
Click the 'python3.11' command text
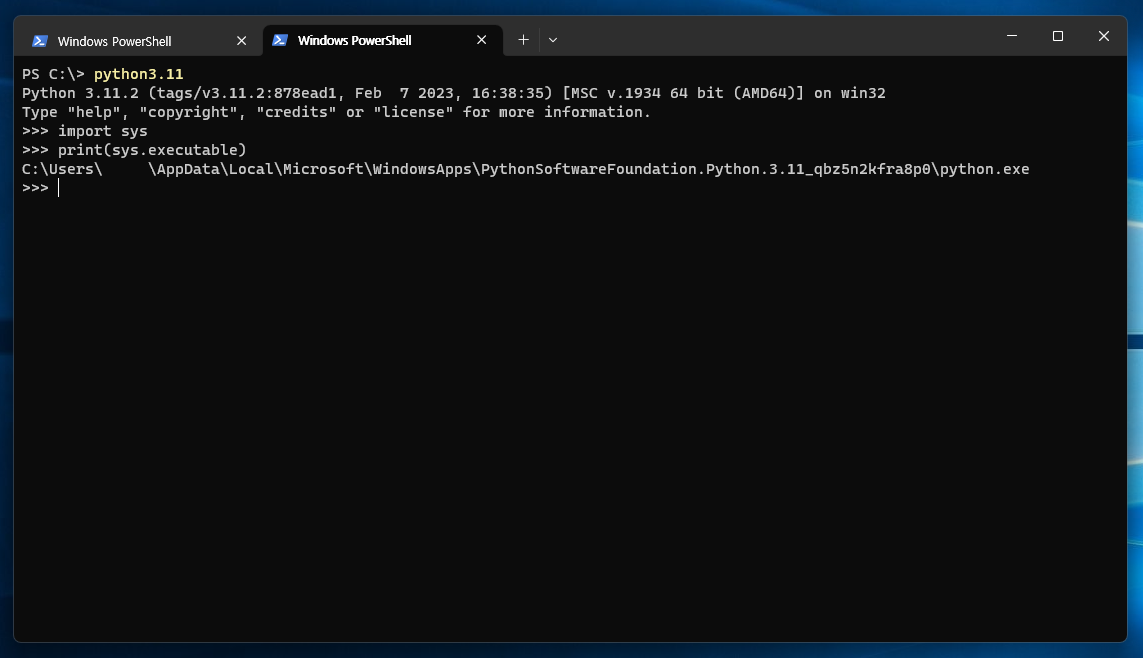(x=139, y=74)
